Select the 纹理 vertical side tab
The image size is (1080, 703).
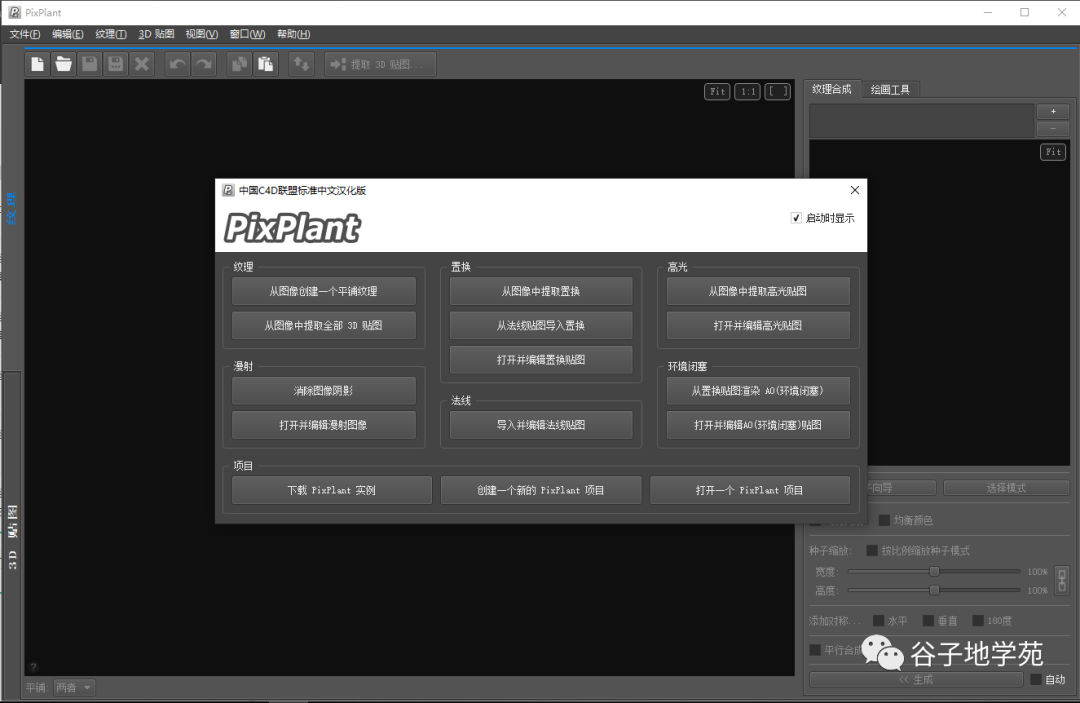click(x=12, y=208)
